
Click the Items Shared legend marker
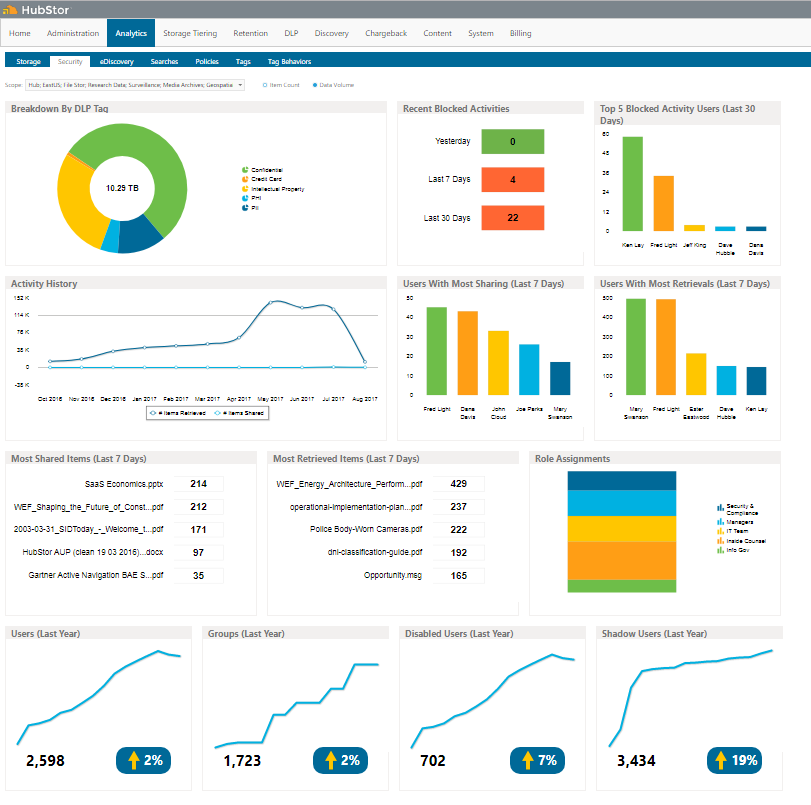(x=218, y=413)
